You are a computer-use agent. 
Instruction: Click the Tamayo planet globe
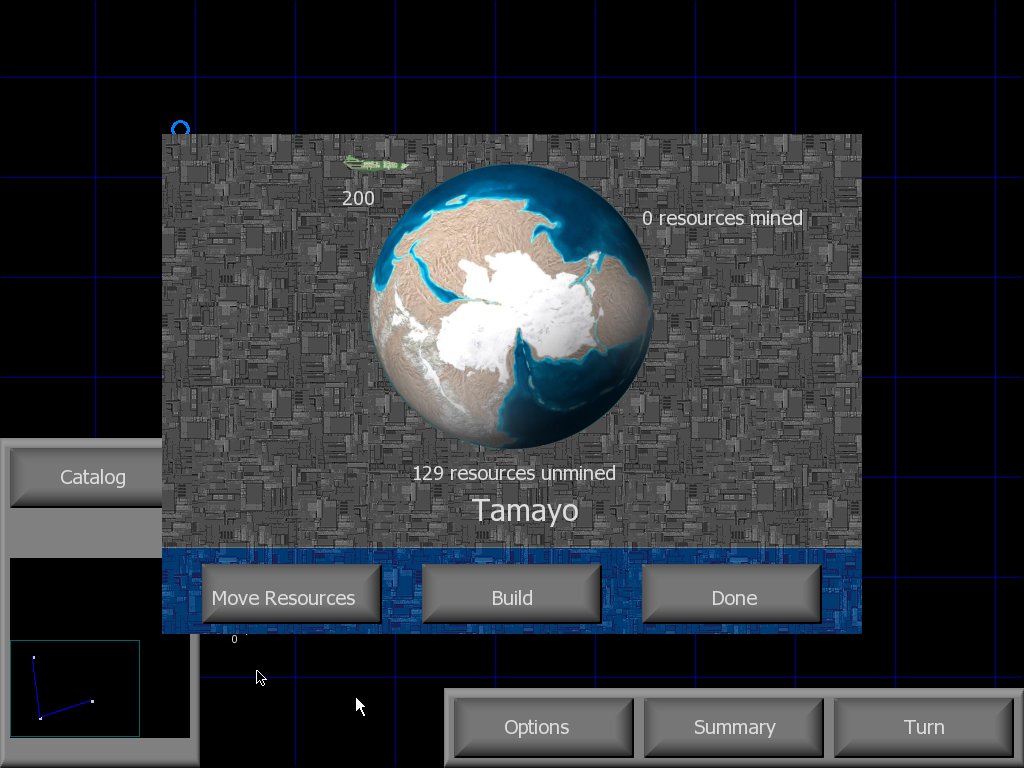pyautogui.click(x=511, y=306)
